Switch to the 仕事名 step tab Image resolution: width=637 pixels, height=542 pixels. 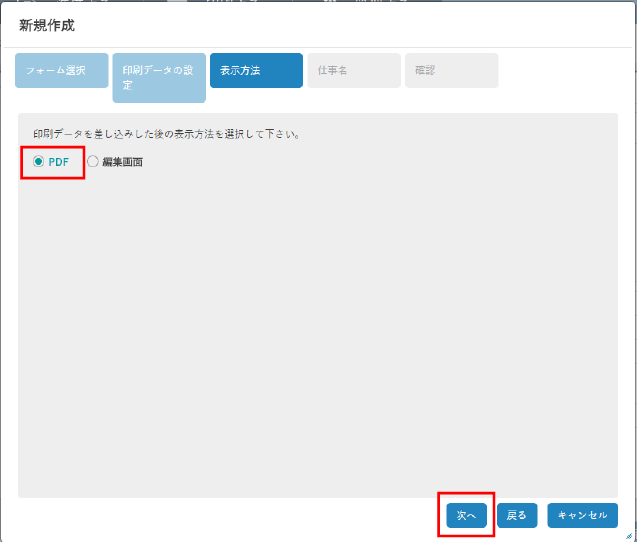point(354,70)
